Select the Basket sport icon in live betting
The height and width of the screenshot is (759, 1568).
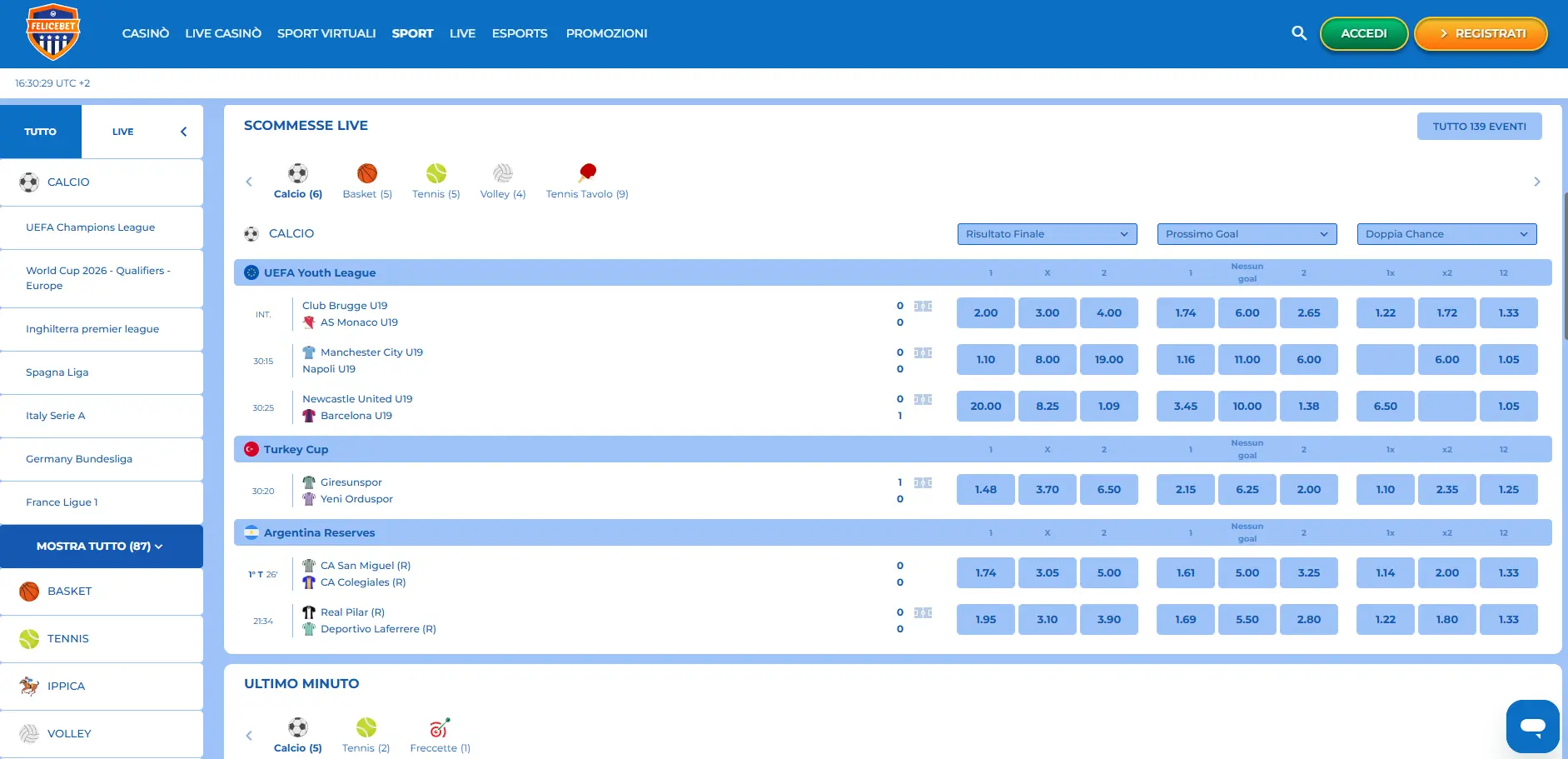[367, 173]
